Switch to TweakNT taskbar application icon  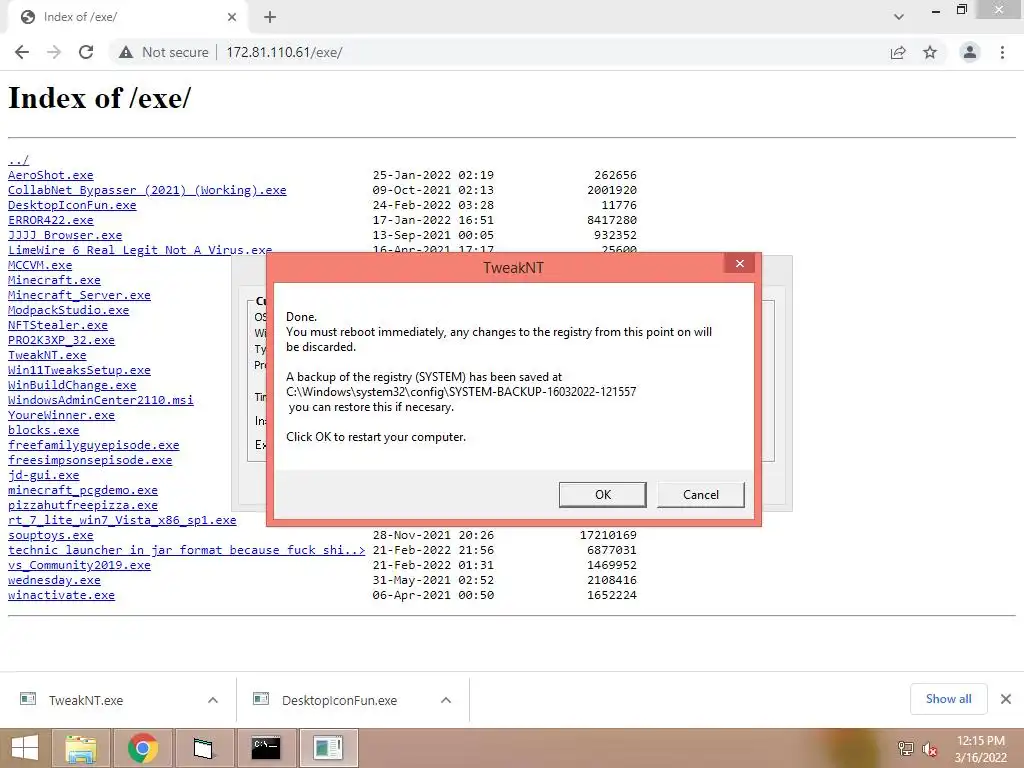(x=328, y=748)
